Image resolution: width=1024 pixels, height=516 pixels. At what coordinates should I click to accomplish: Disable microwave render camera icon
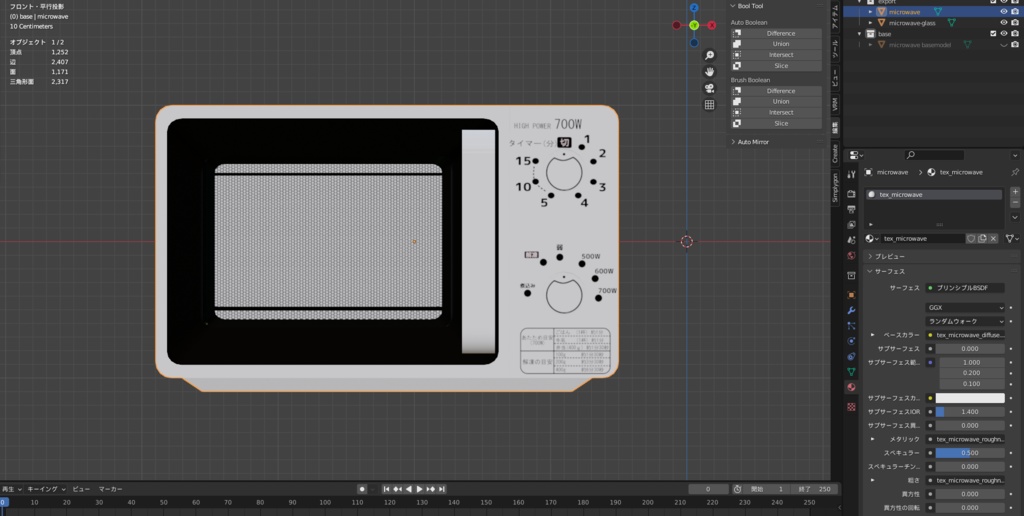1015,11
